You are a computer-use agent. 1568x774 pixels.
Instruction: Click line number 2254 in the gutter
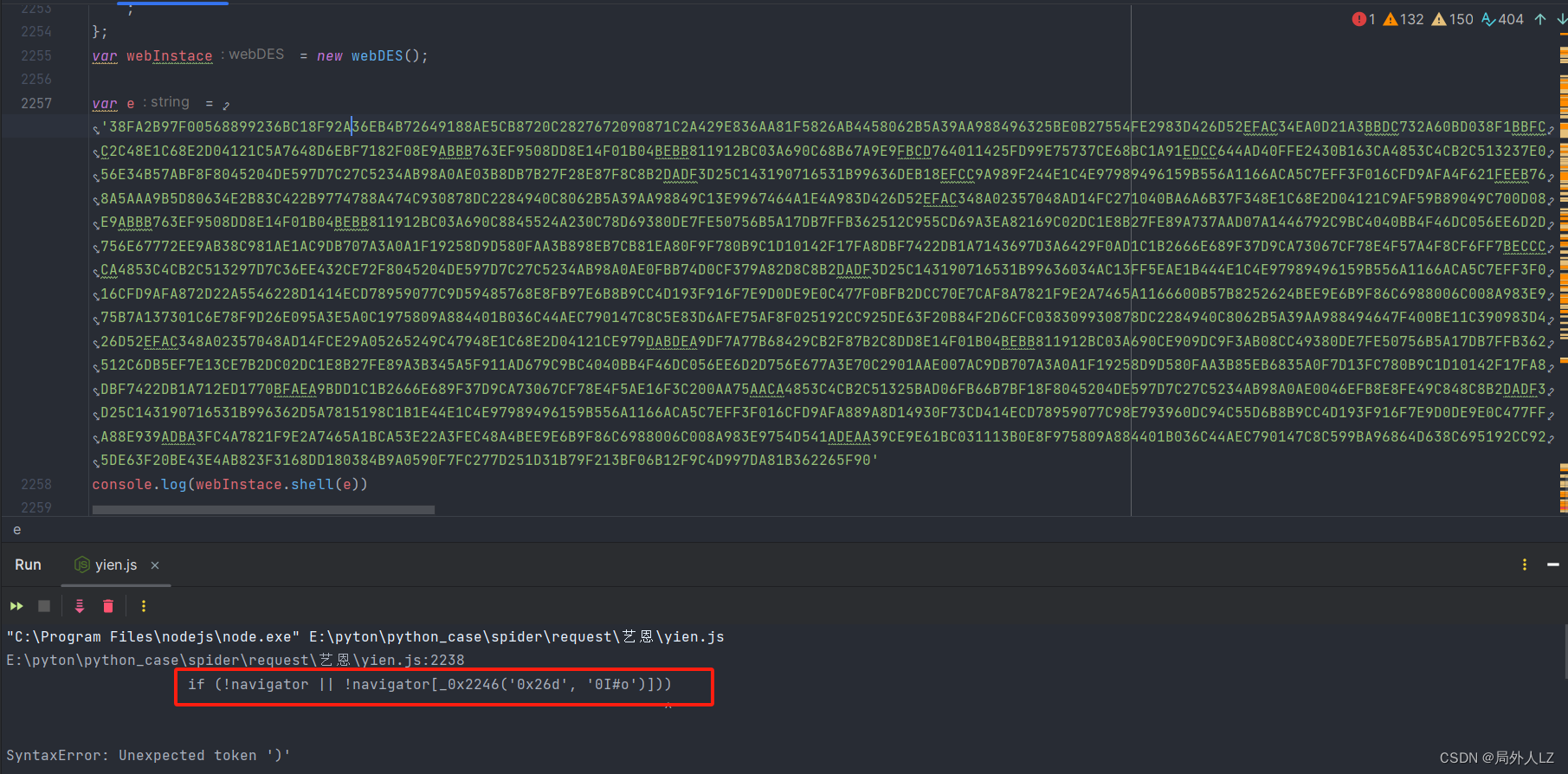coord(36,31)
